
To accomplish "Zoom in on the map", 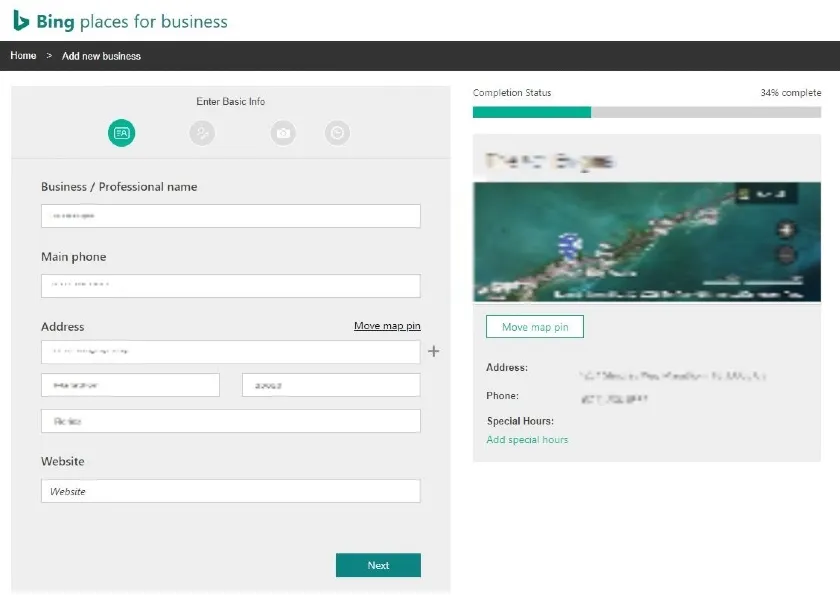I will (785, 230).
